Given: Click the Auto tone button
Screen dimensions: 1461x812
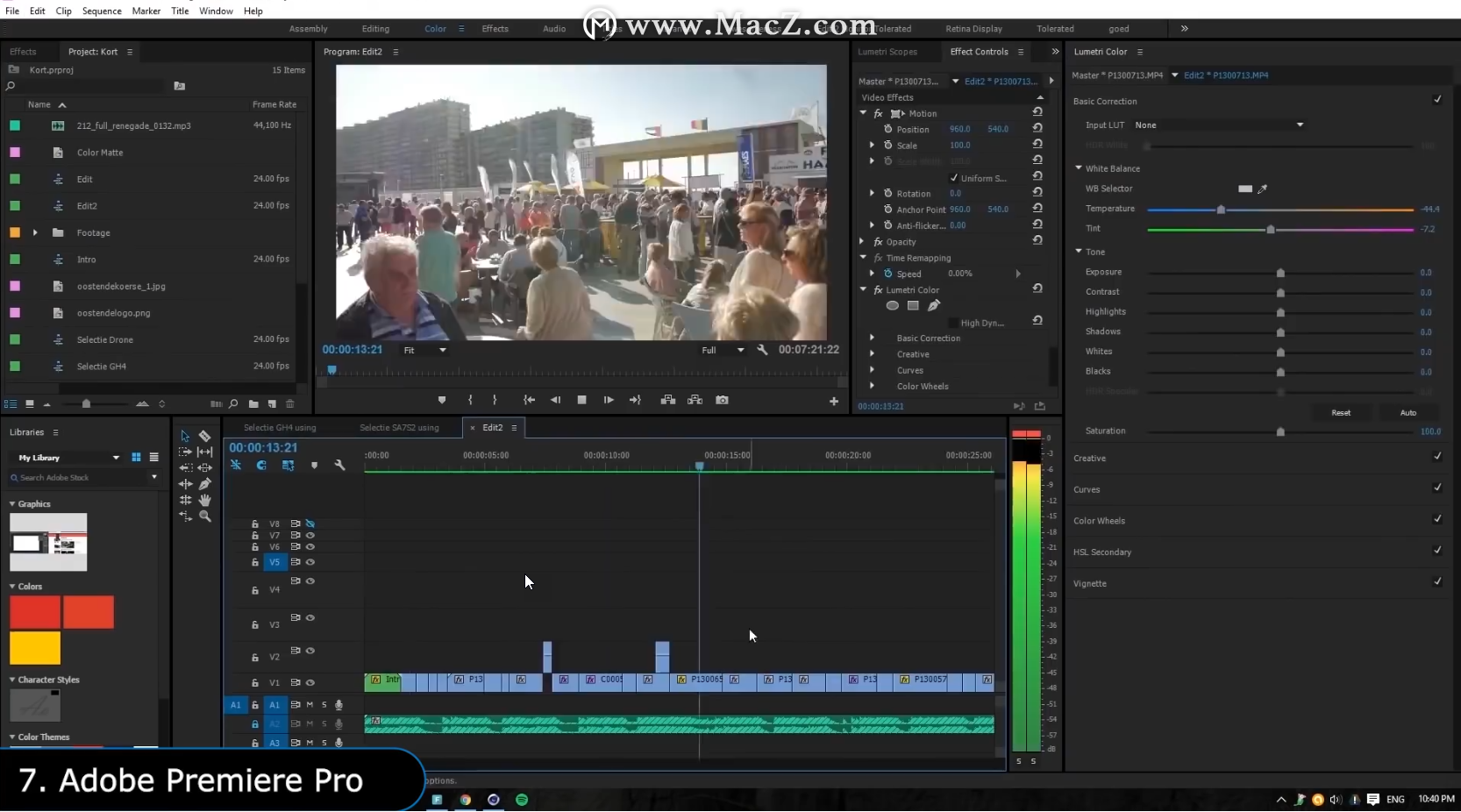Looking at the screenshot, I should 1408,412.
